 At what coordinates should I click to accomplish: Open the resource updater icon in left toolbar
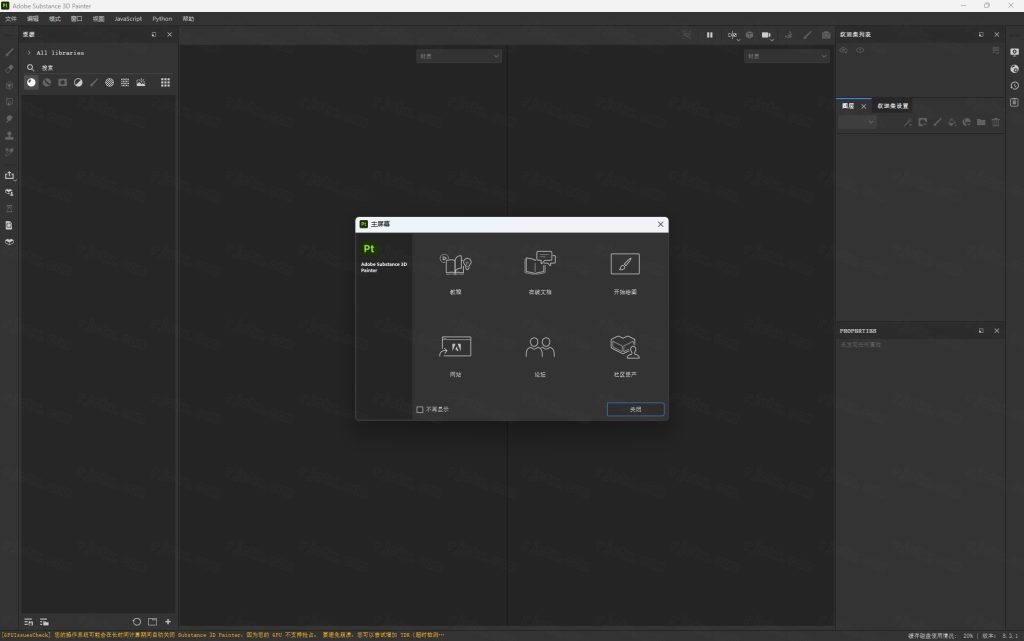pyautogui.click(x=9, y=192)
